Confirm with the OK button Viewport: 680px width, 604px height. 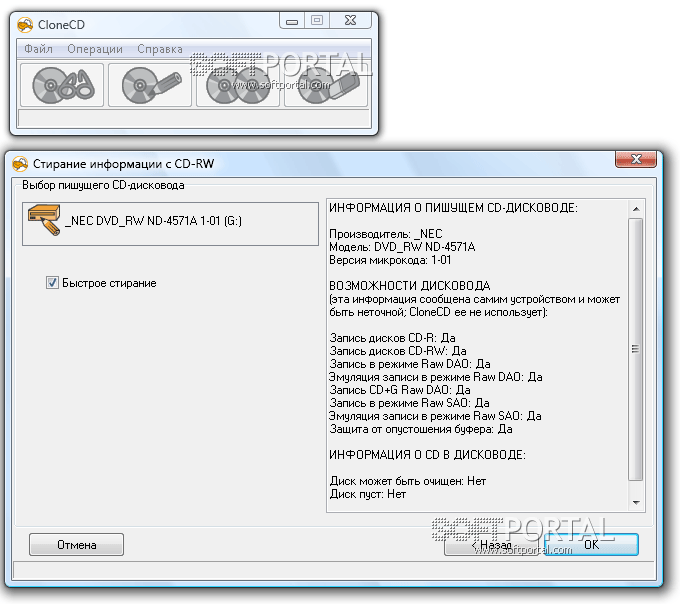(x=592, y=545)
